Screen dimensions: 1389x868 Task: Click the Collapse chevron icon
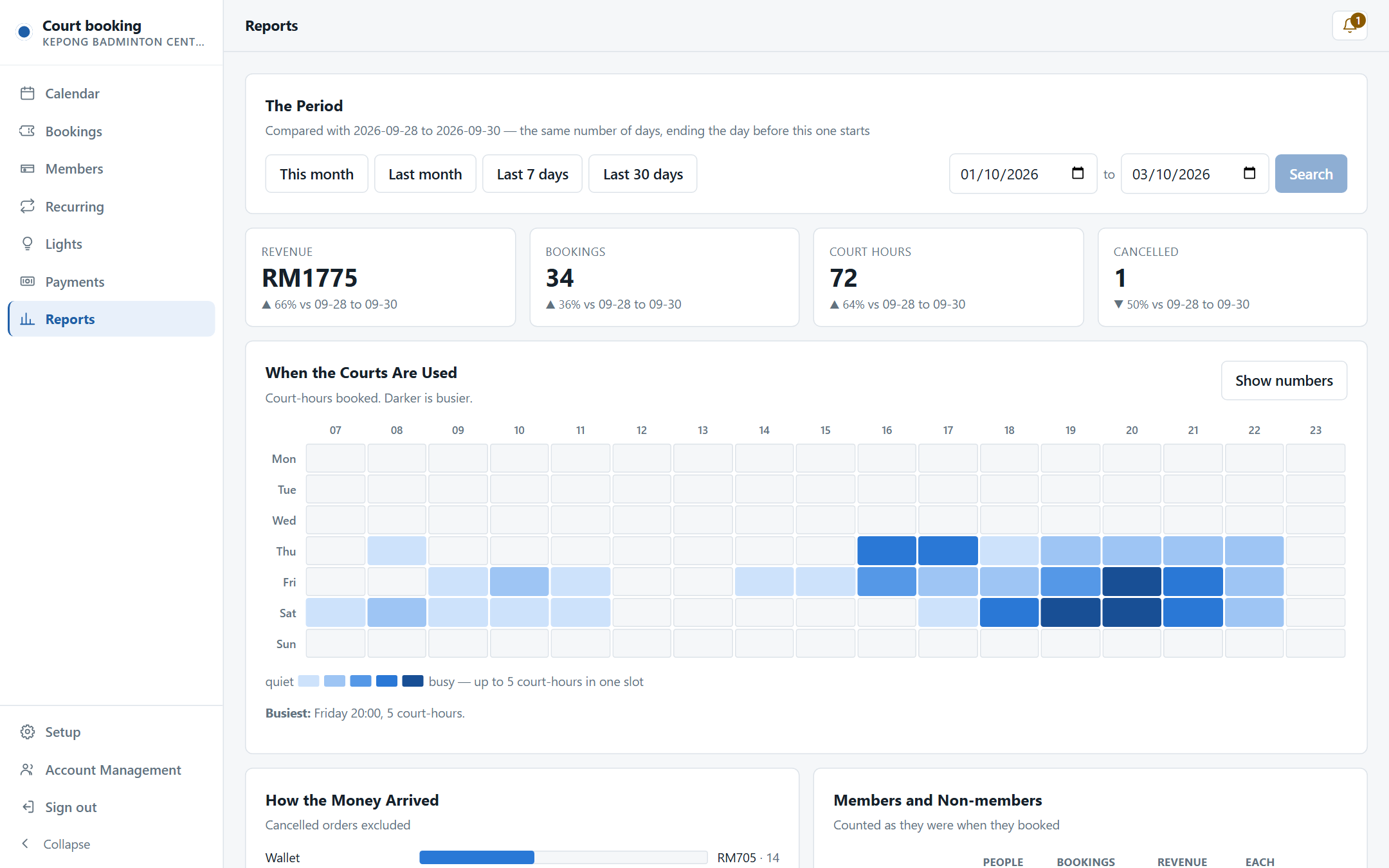click(25, 844)
